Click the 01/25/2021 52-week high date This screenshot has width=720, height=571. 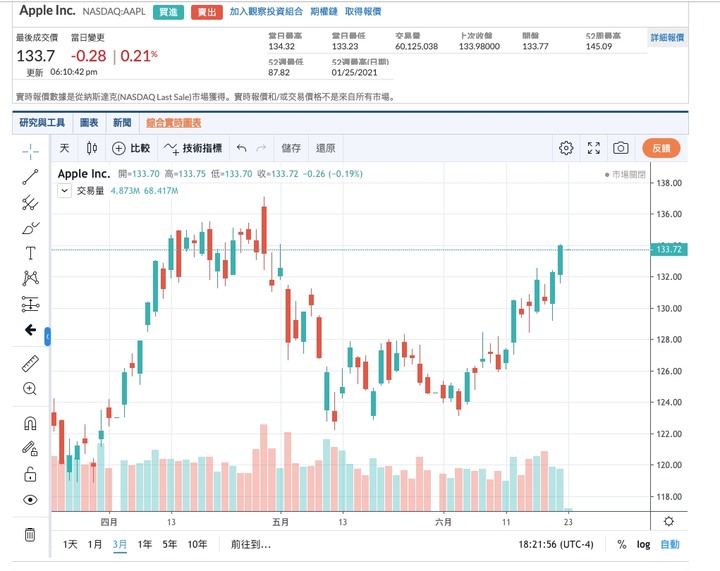pyautogui.click(x=354, y=73)
